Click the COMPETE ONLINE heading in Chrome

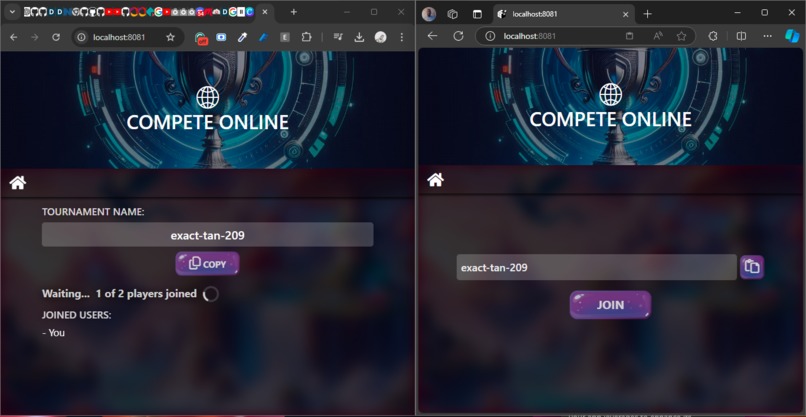(x=208, y=122)
